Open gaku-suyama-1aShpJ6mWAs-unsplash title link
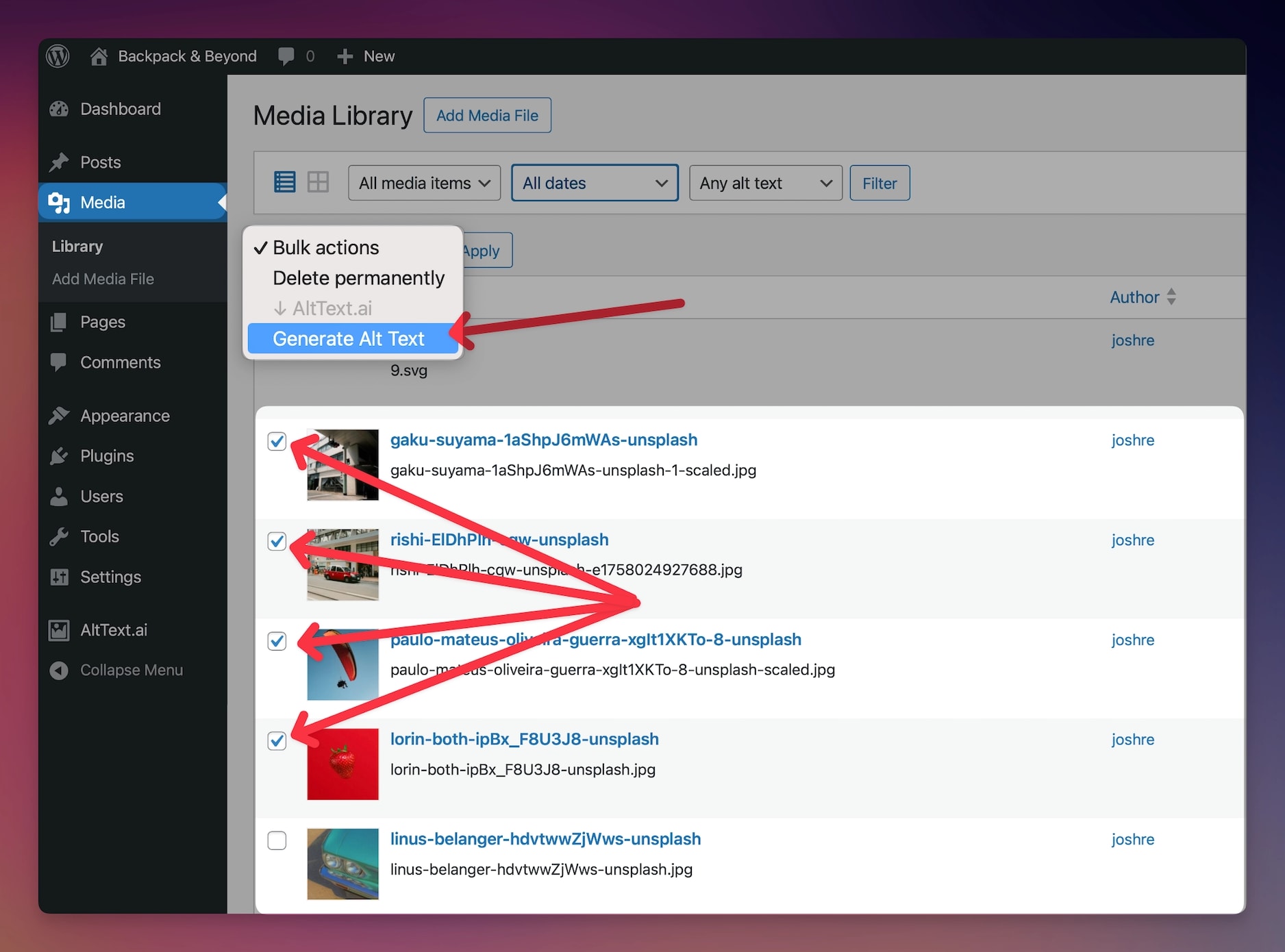Viewport: 1285px width, 952px height. click(x=544, y=440)
